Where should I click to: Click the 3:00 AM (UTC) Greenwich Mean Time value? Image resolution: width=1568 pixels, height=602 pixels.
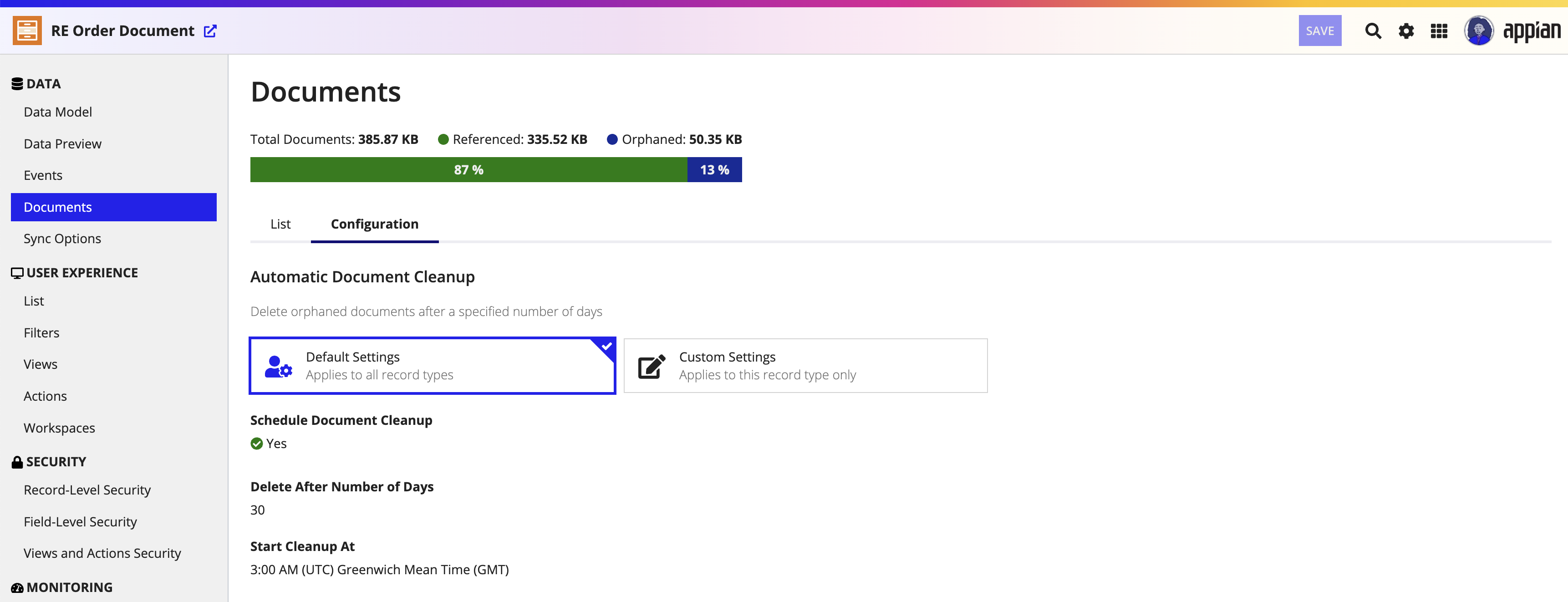click(x=379, y=570)
